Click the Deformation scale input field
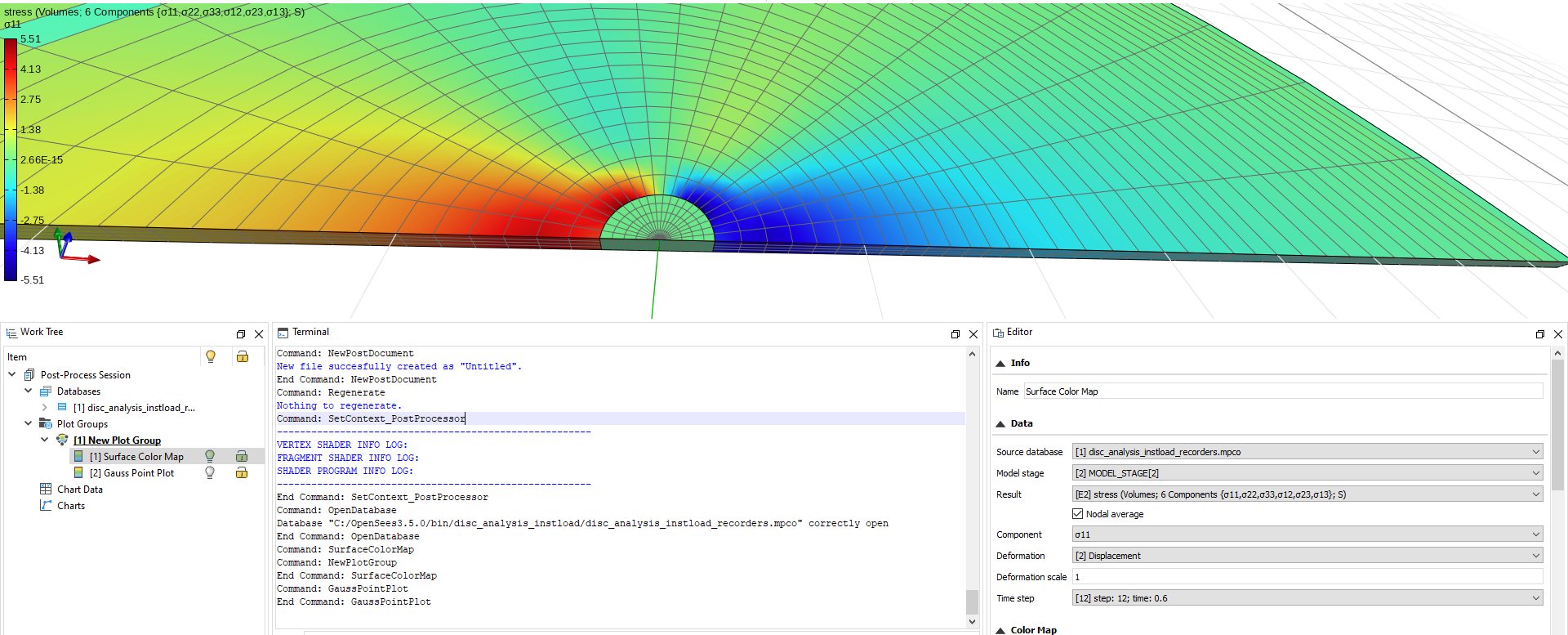The height and width of the screenshot is (635, 1568). [1307, 577]
